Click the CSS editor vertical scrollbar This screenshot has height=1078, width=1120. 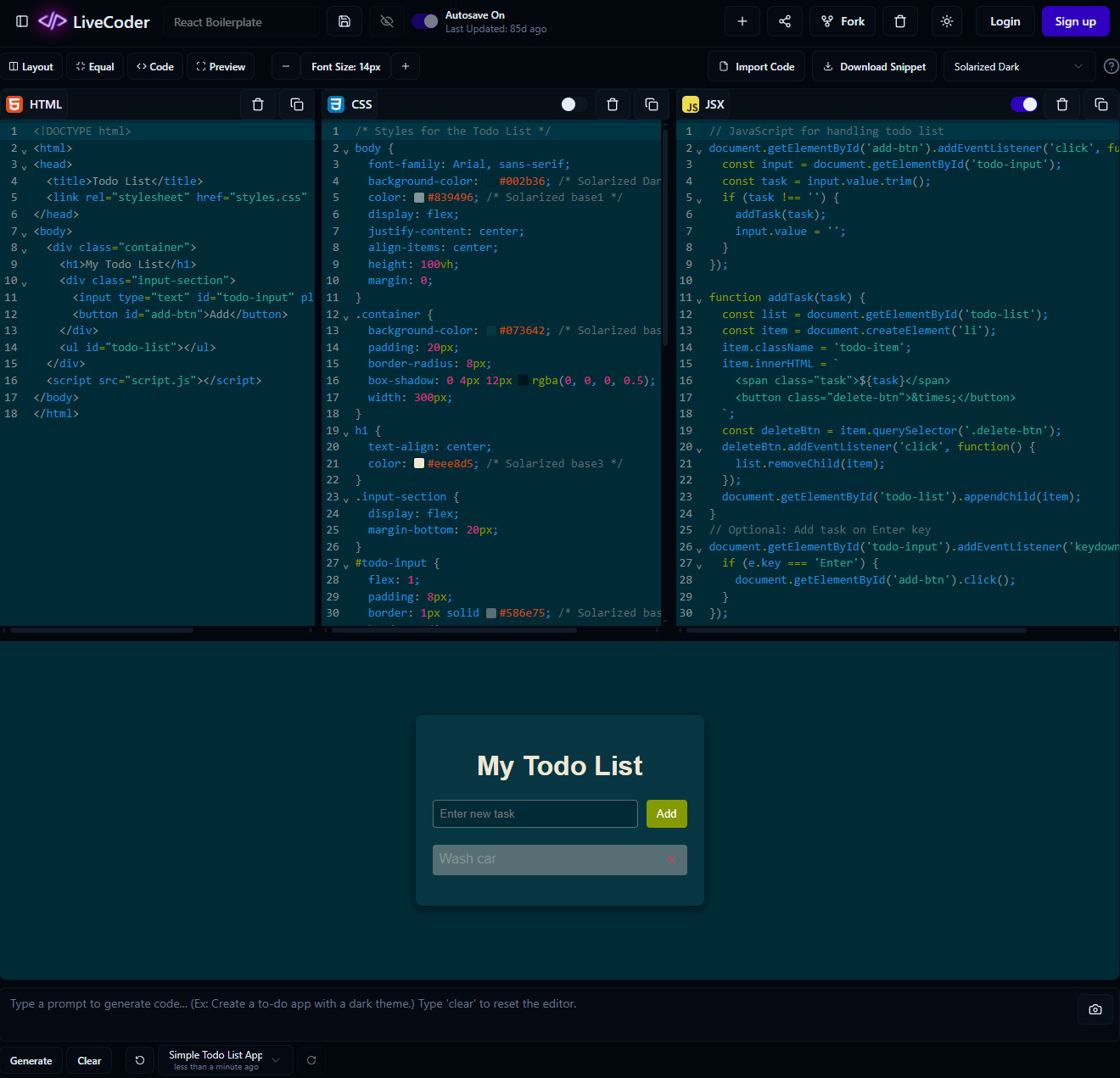[664, 236]
